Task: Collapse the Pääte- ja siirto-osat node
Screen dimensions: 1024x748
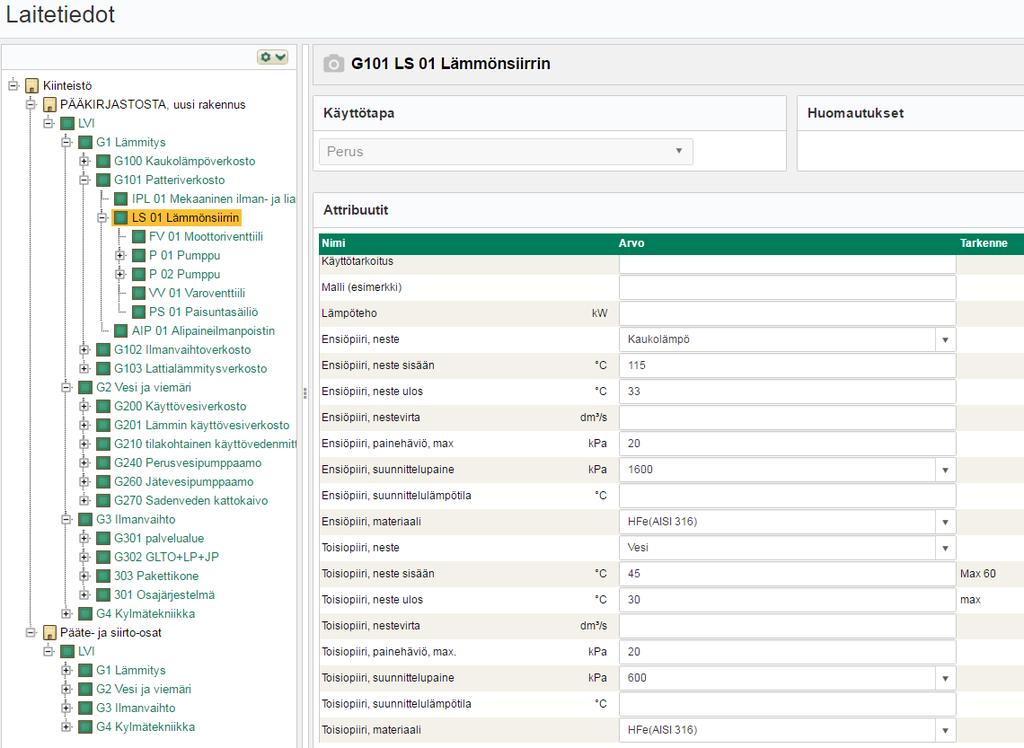Action: point(31,632)
